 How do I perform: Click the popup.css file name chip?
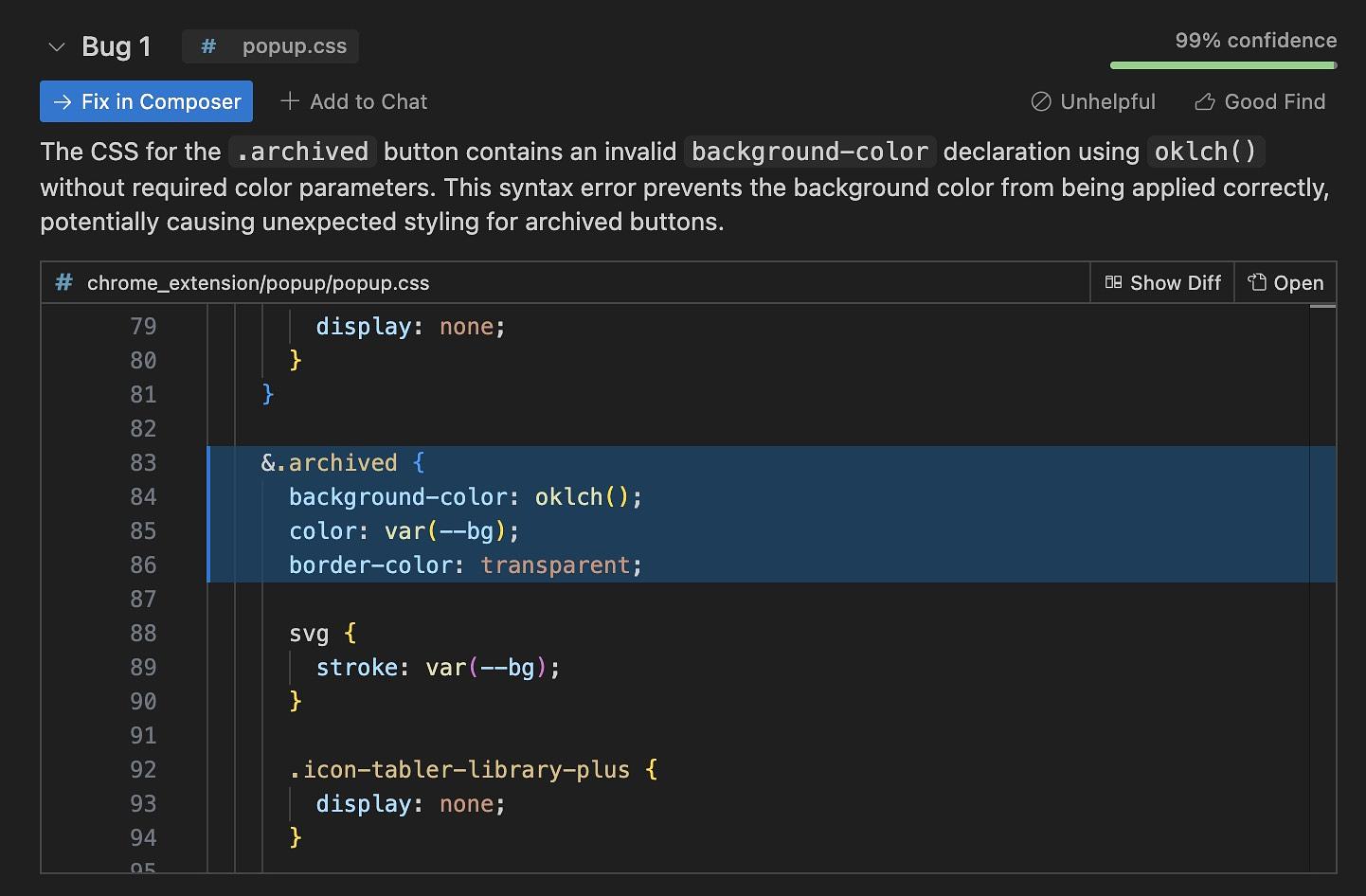(x=294, y=46)
